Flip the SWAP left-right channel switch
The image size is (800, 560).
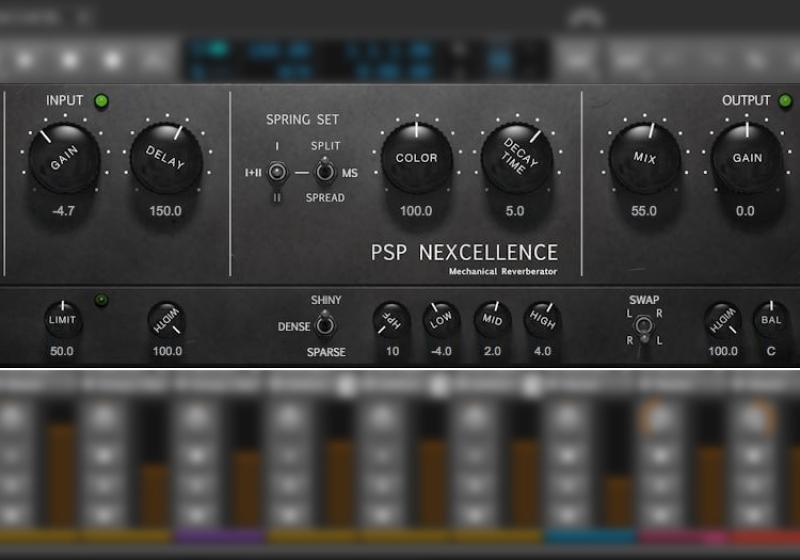pyautogui.click(x=645, y=325)
